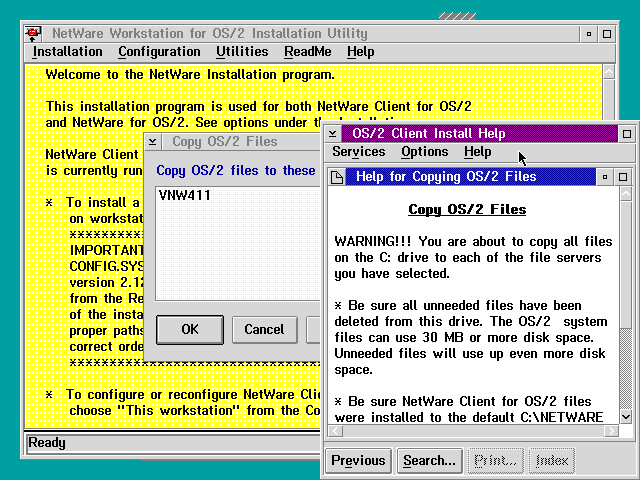Open the Utilities menu
The width and height of the screenshot is (640, 480).
tap(242, 52)
